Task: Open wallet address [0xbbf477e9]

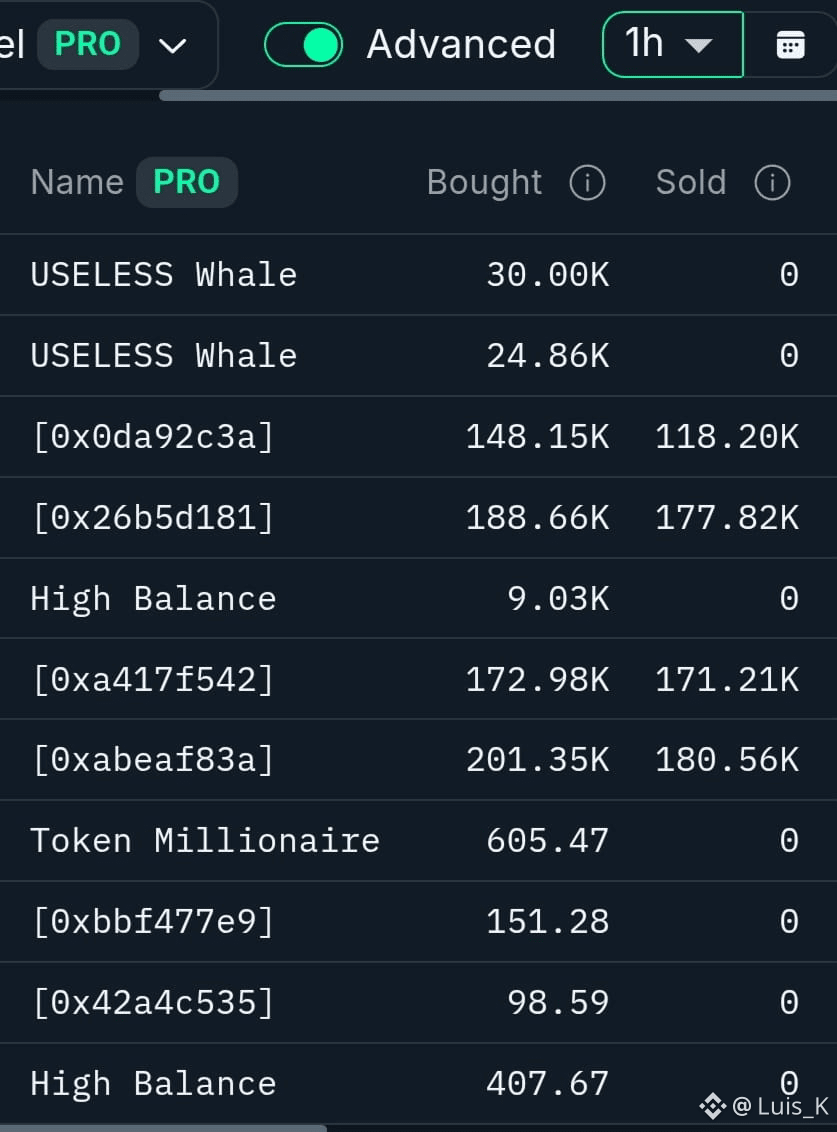Action: point(153,922)
